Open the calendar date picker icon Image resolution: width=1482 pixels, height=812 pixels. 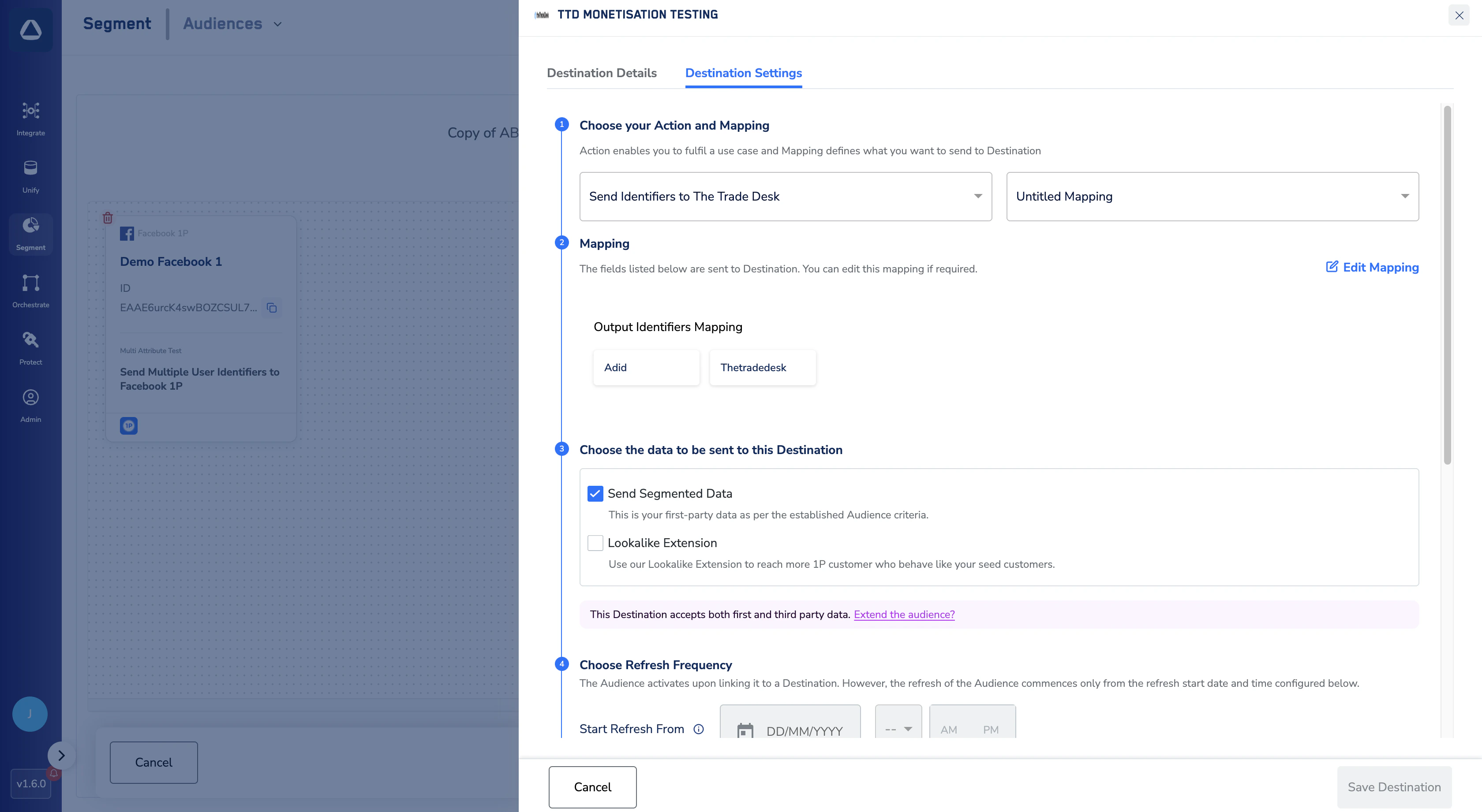[x=745, y=730]
